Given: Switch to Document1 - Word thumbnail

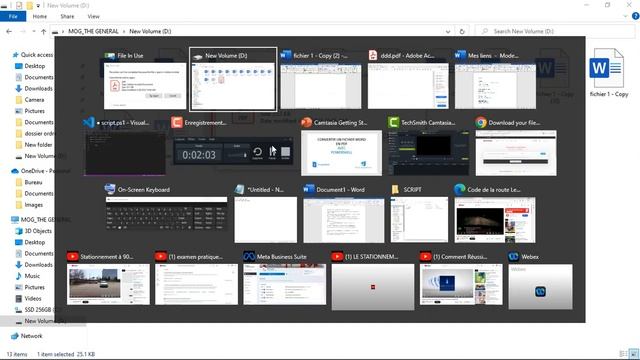Looking at the screenshot, I should [x=344, y=220].
